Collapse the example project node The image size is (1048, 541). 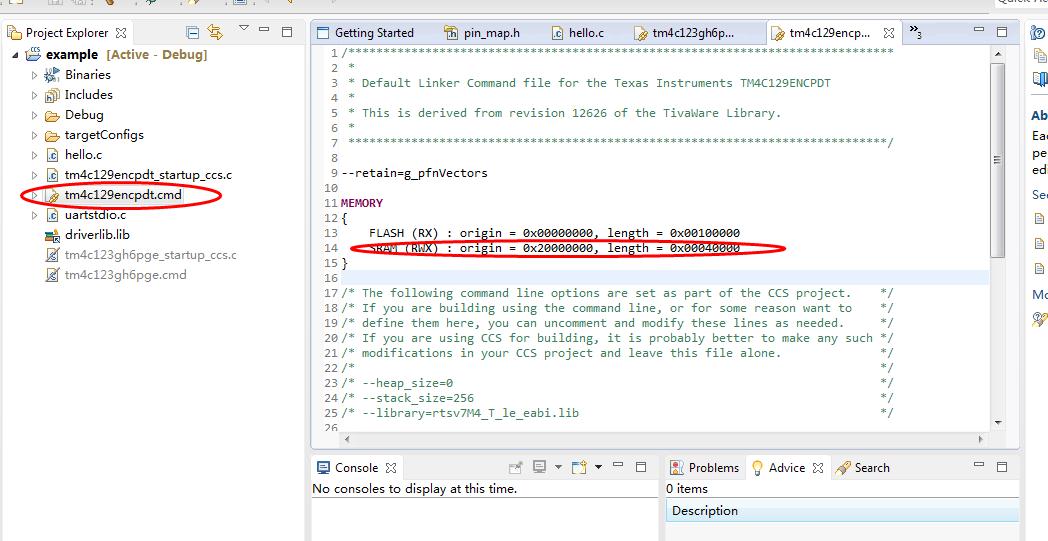coord(15,55)
